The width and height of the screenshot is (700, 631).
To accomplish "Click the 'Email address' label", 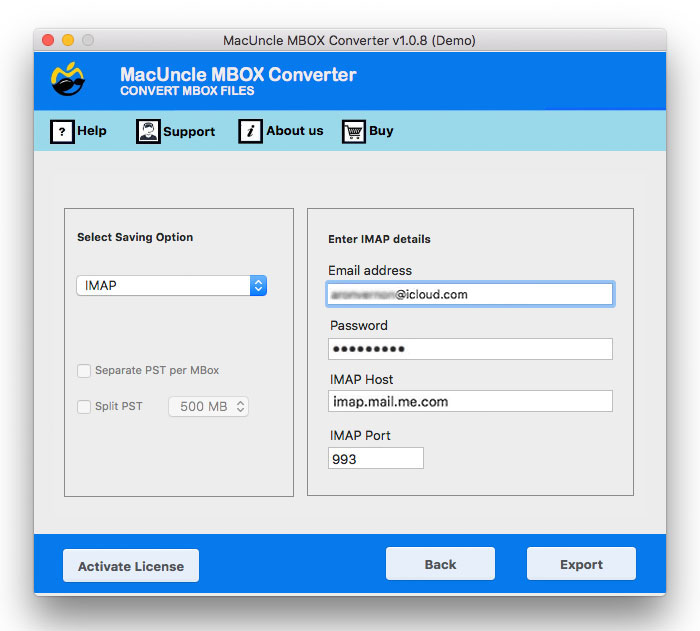I will tap(370, 271).
